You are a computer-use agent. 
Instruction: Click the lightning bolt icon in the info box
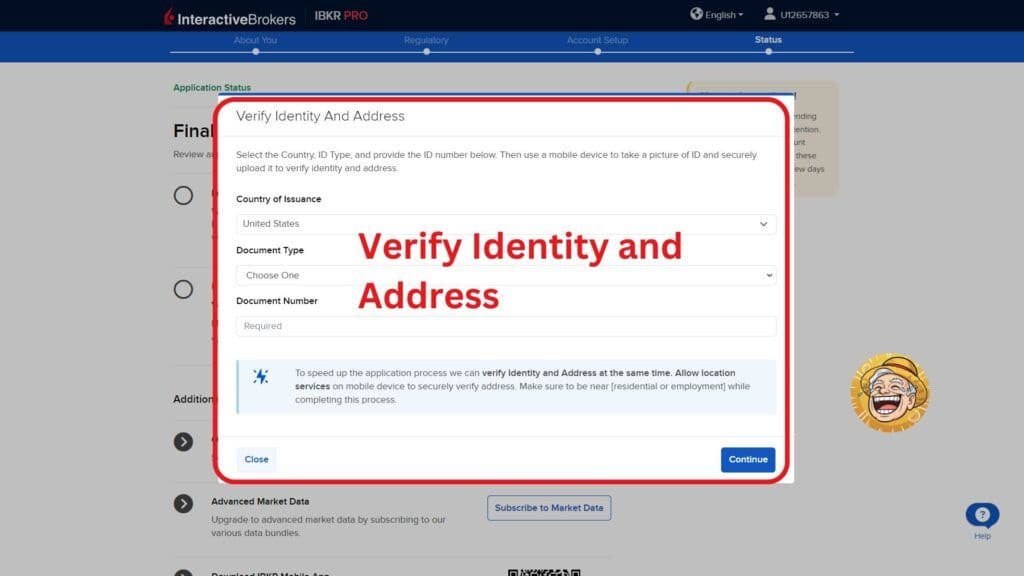click(259, 376)
